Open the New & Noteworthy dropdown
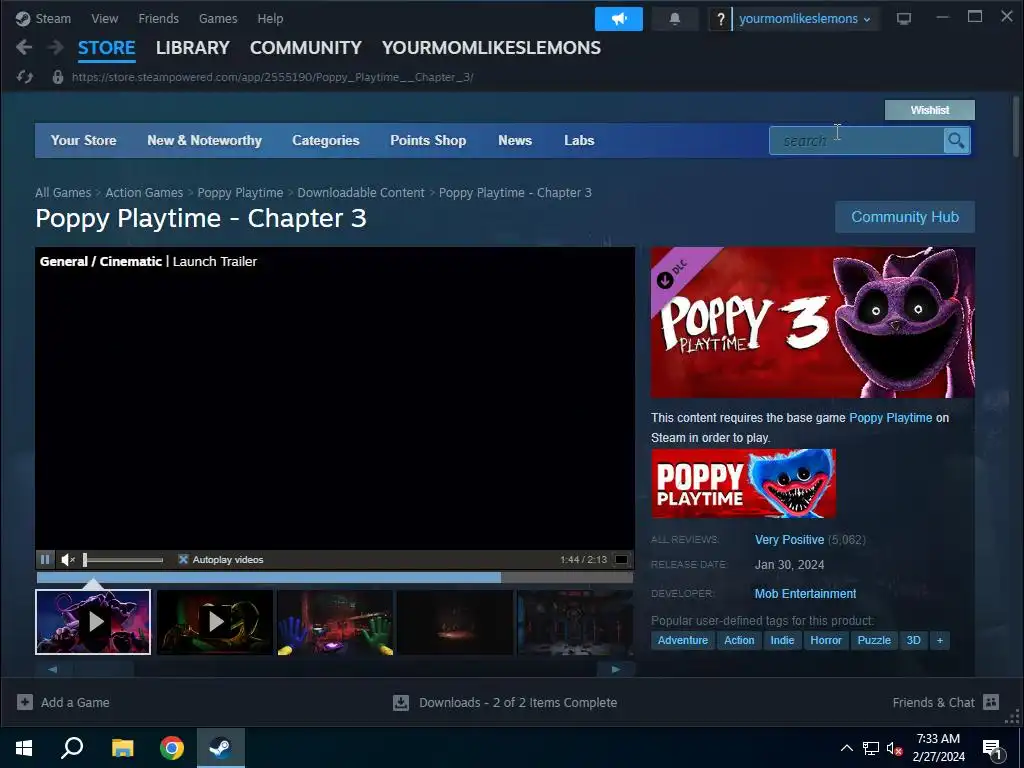Viewport: 1024px width, 768px height. click(x=204, y=140)
